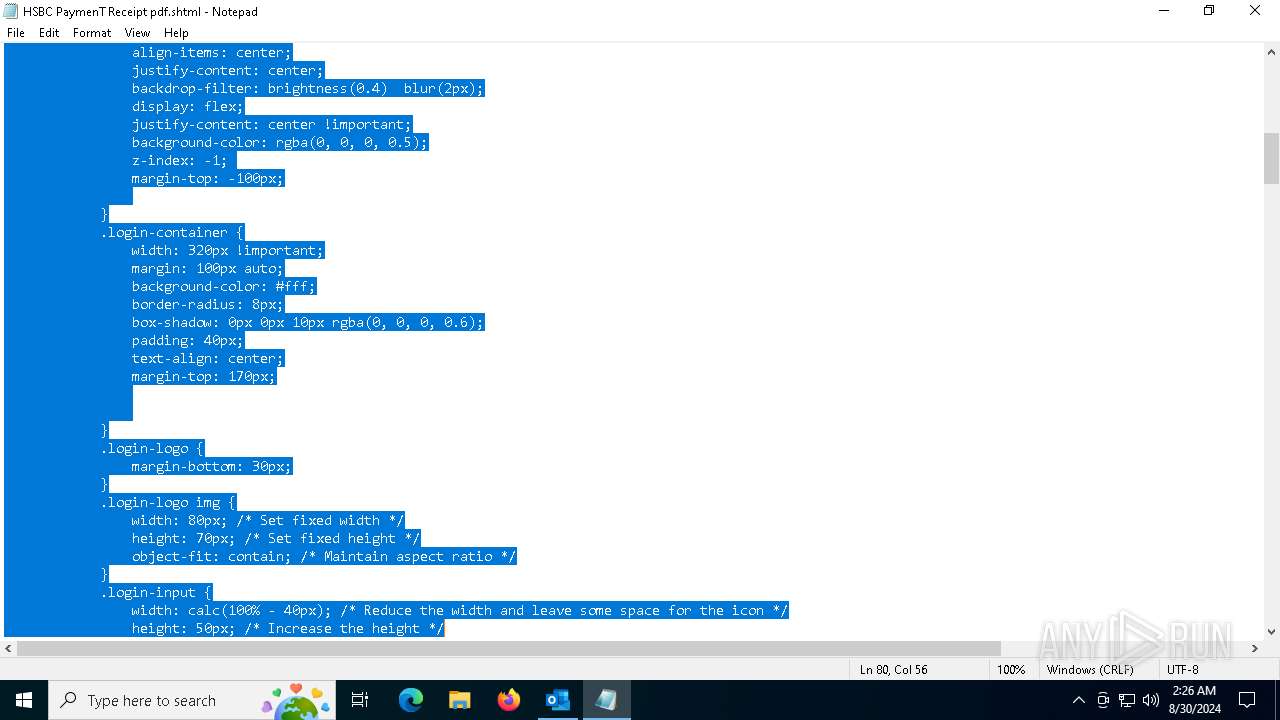Launch Firefox from taskbar
Screen dimensions: 1280x720
508,700
